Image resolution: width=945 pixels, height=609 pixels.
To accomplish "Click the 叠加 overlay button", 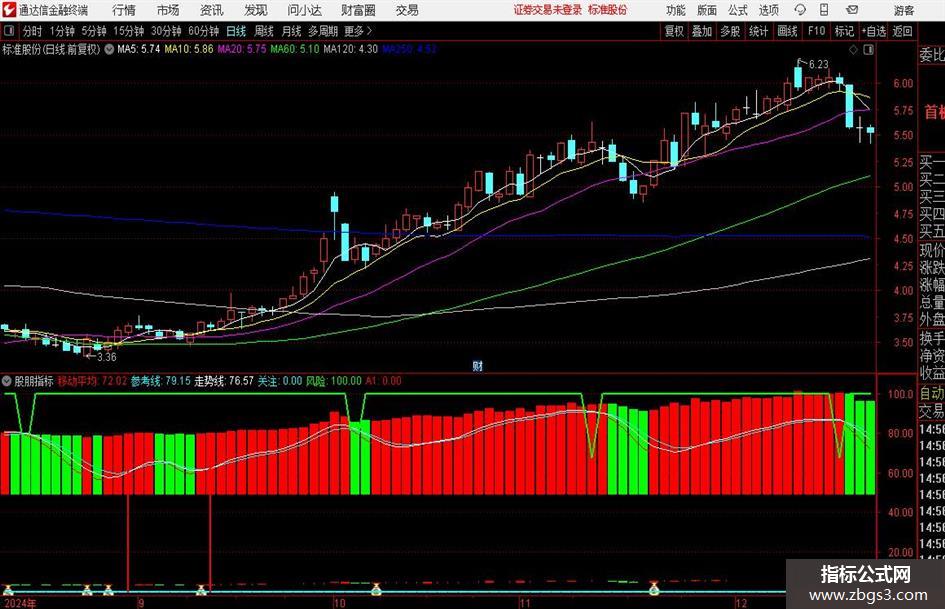I will pyautogui.click(x=702, y=31).
